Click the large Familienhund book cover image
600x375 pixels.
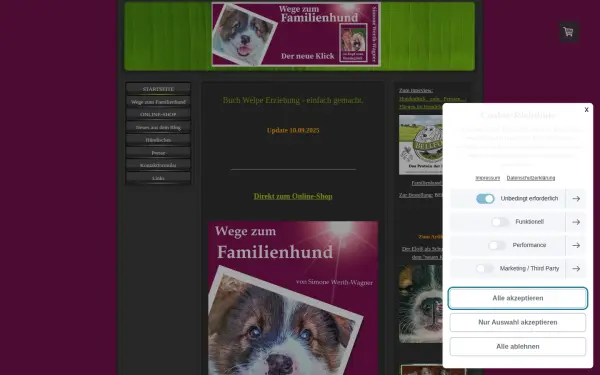pyautogui.click(x=293, y=298)
